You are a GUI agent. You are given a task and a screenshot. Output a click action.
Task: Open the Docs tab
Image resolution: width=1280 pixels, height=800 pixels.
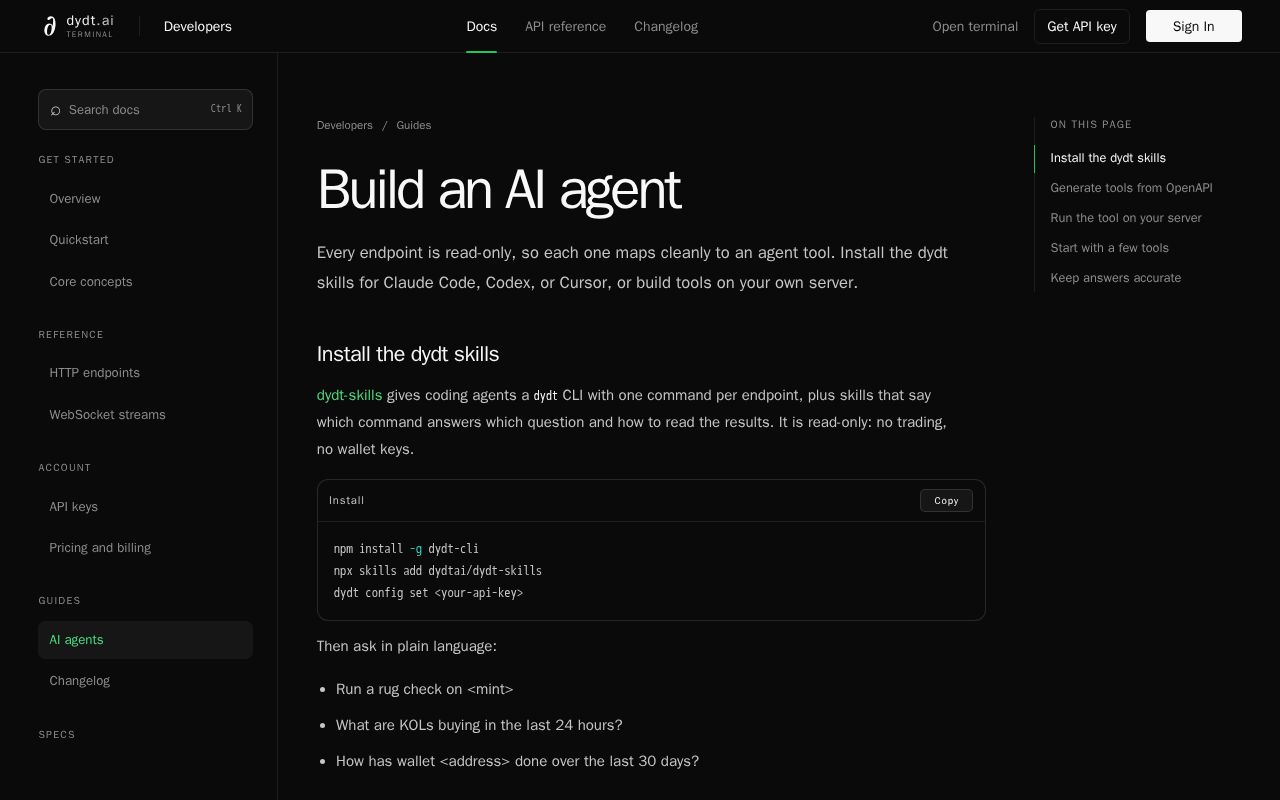(481, 26)
